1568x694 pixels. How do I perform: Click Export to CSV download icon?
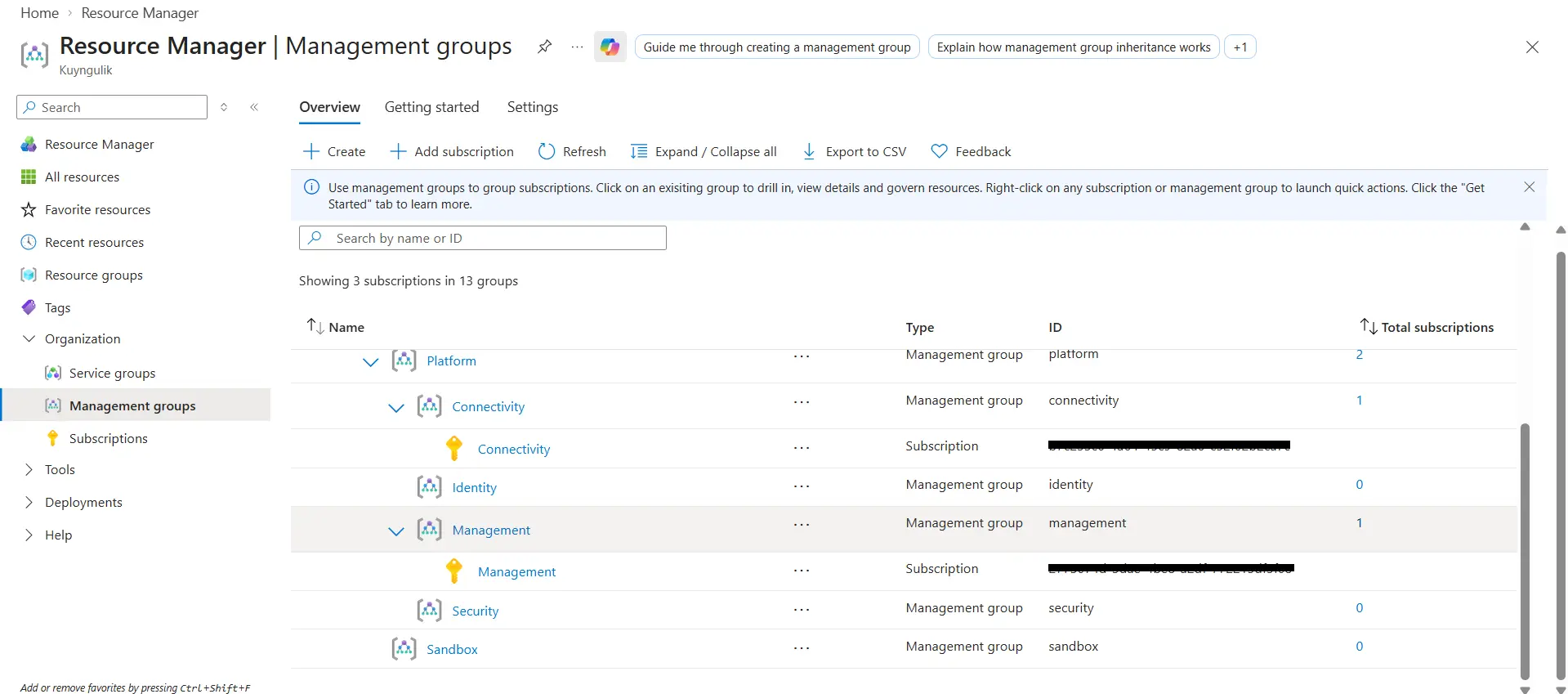(809, 151)
